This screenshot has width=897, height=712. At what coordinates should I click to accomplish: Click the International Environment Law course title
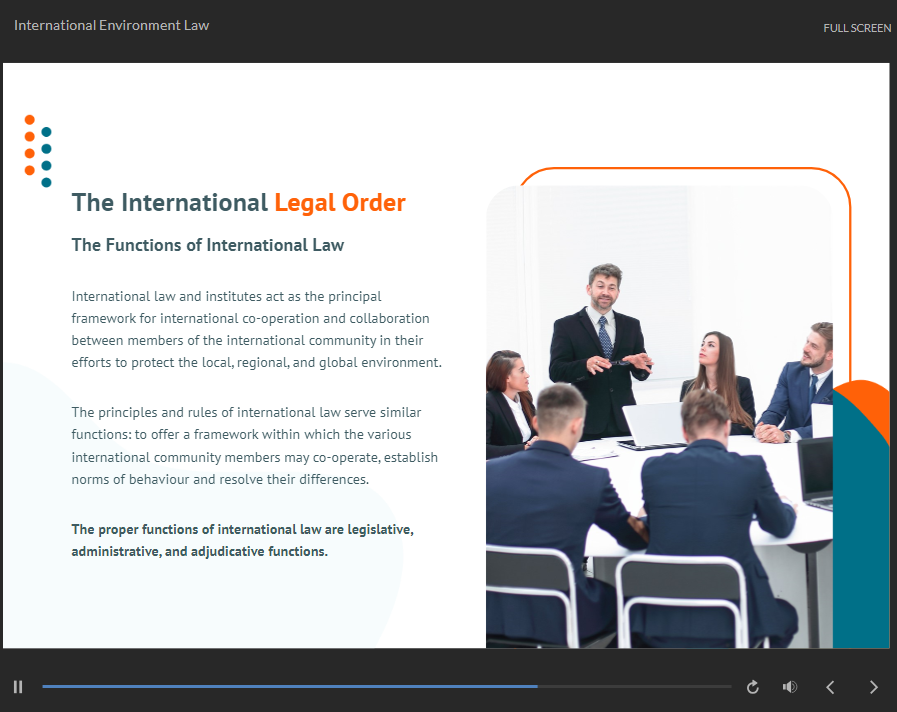[112, 26]
